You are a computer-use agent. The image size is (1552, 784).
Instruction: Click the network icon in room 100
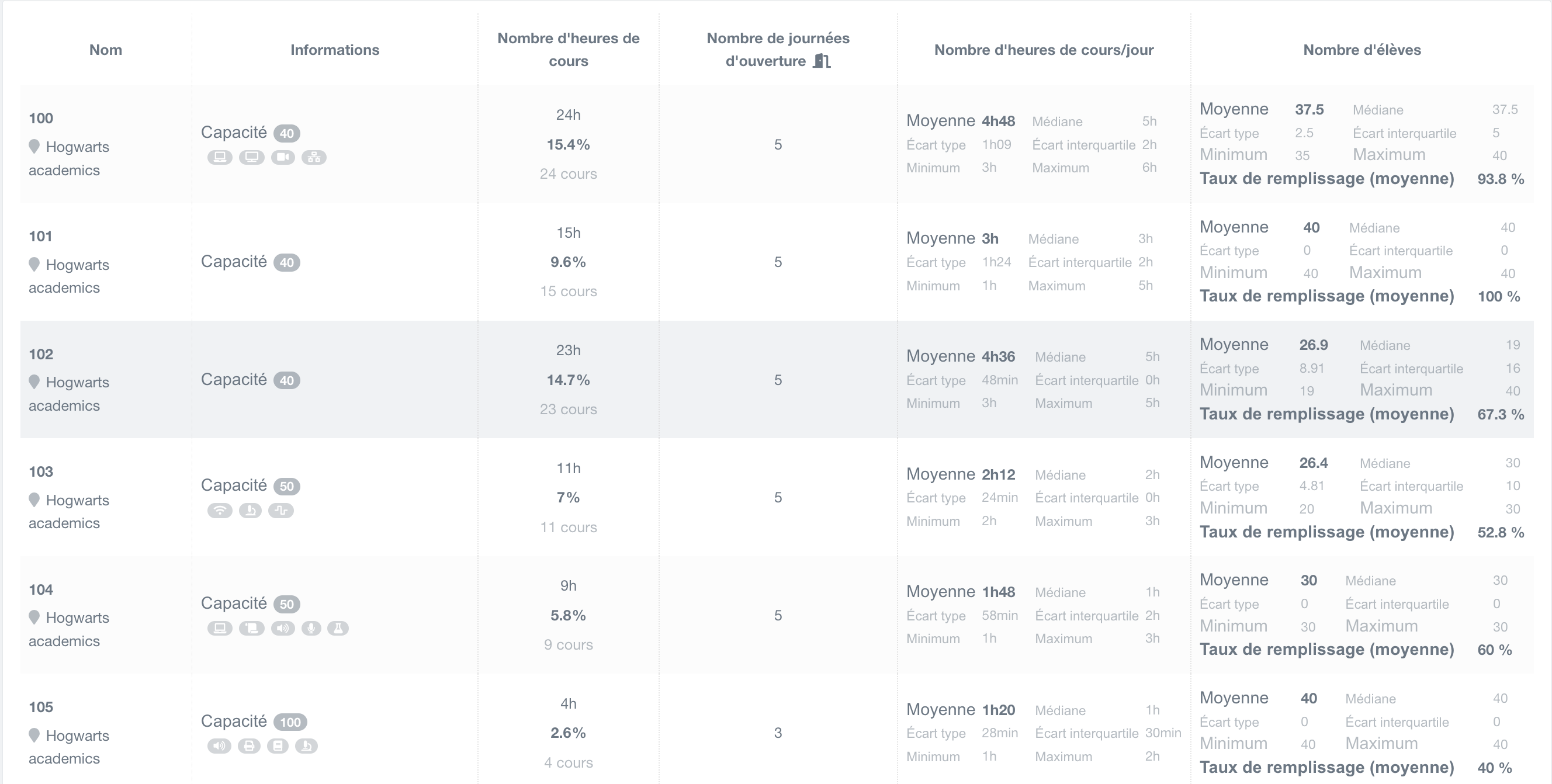[x=314, y=158]
